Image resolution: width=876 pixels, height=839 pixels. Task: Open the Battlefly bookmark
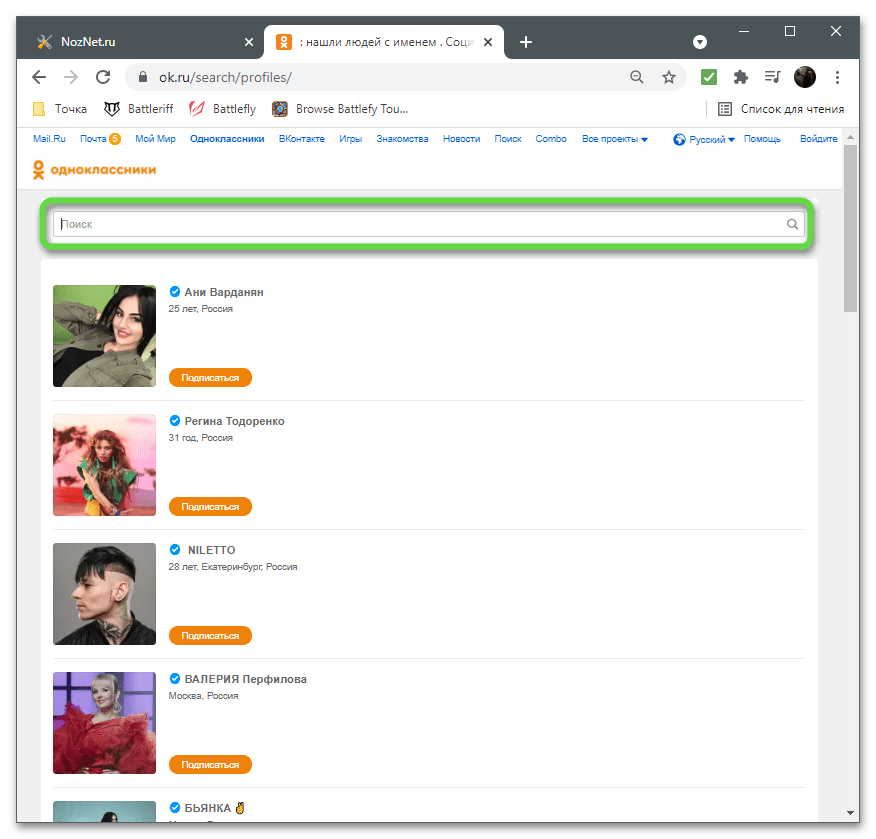(x=222, y=109)
